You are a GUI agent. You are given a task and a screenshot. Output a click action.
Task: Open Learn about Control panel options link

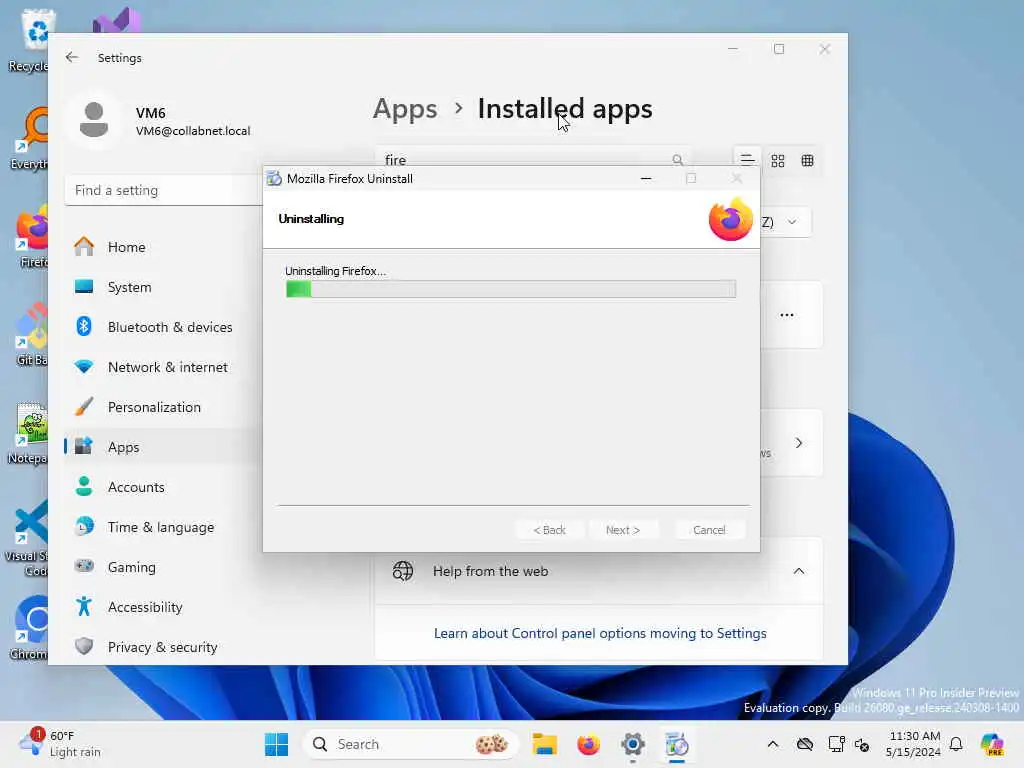coord(600,633)
